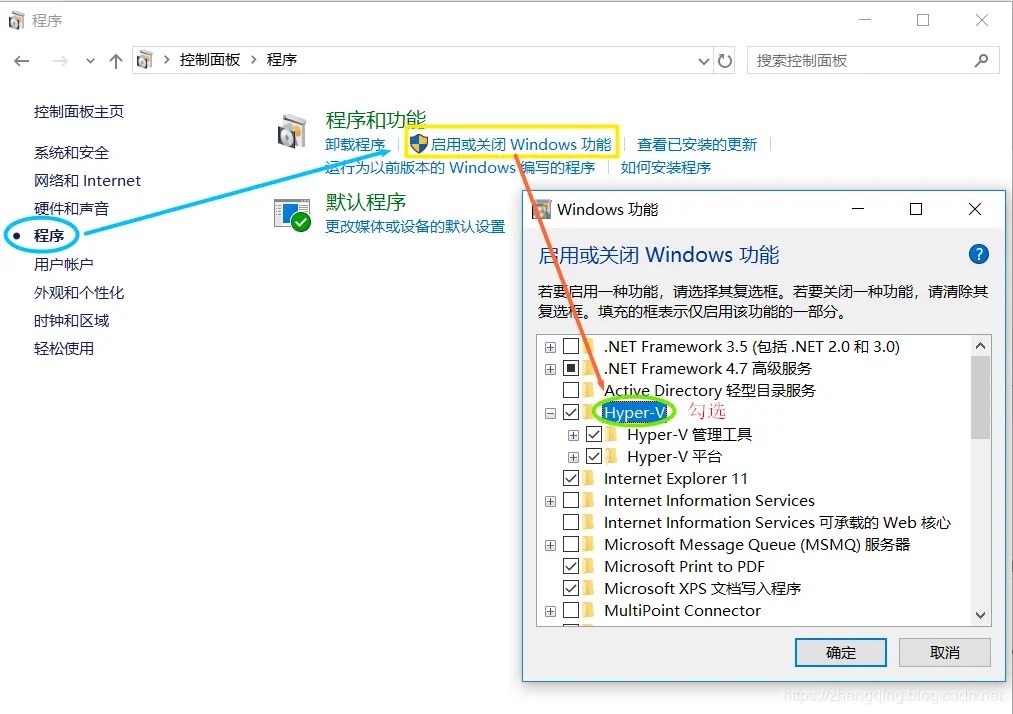
Task: Expand Hyper-V 平台 node
Action: (573, 457)
